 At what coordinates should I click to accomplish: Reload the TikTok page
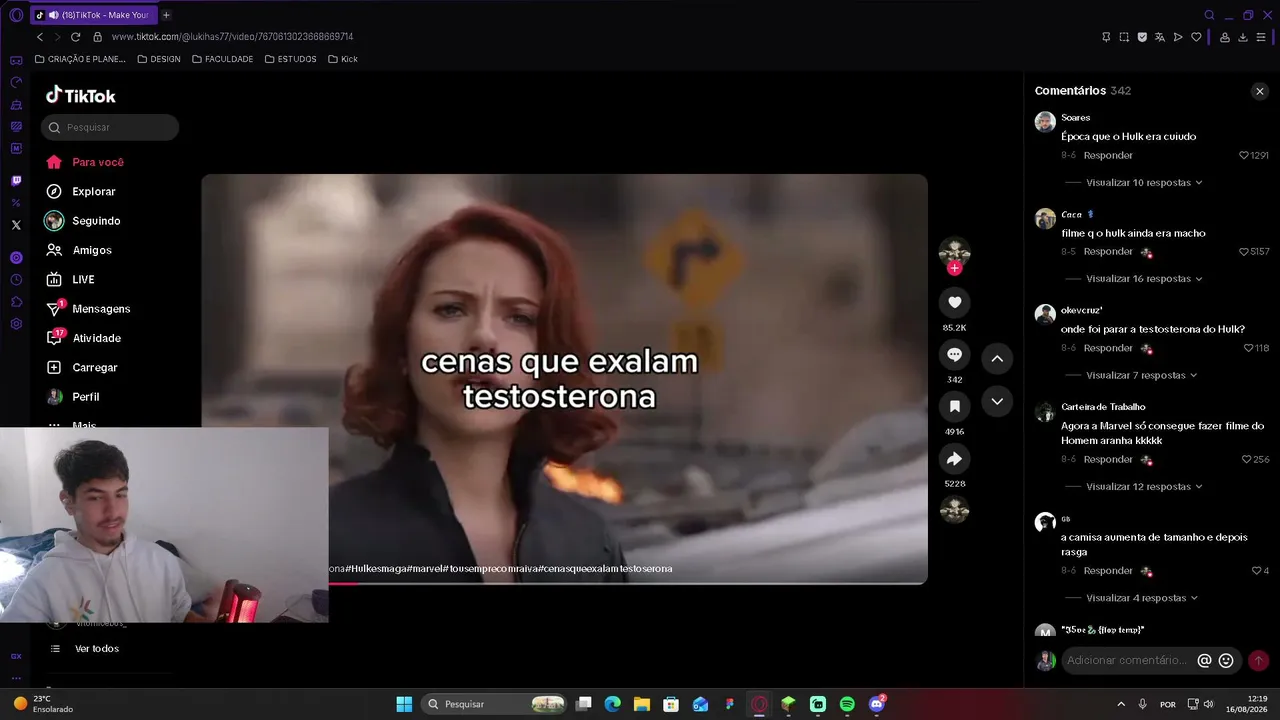click(x=75, y=37)
